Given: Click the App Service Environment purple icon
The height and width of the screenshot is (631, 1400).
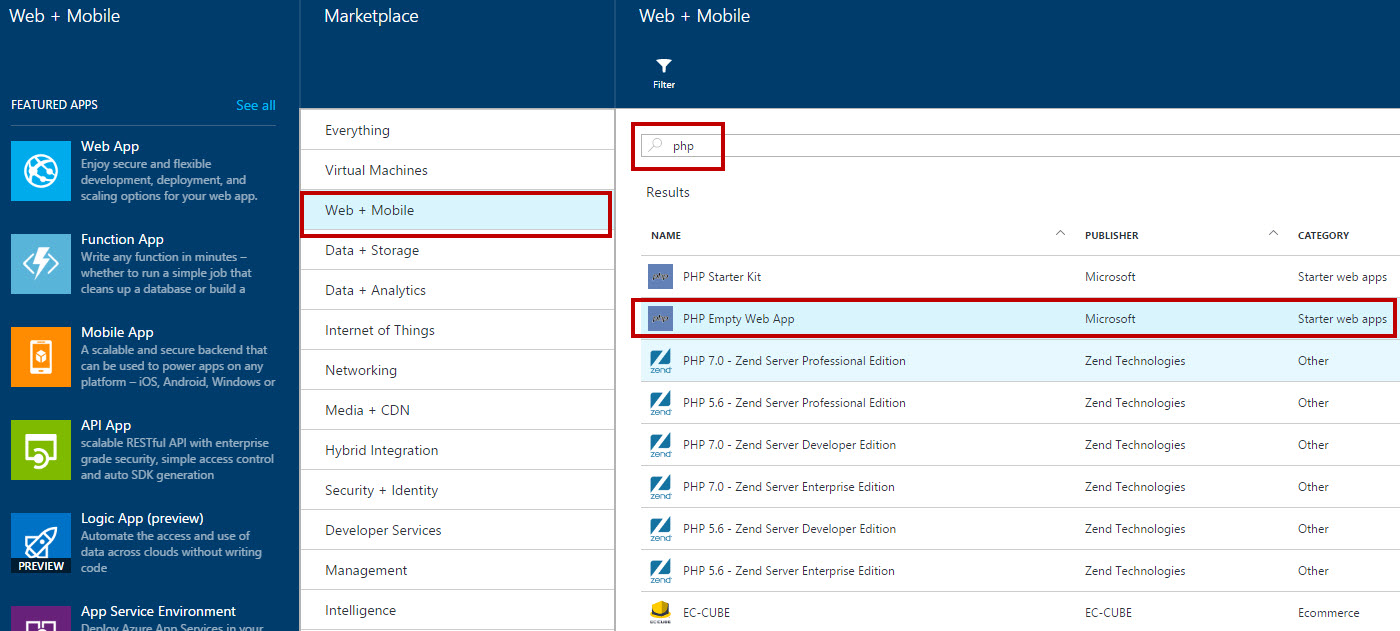Looking at the screenshot, I should [41, 618].
